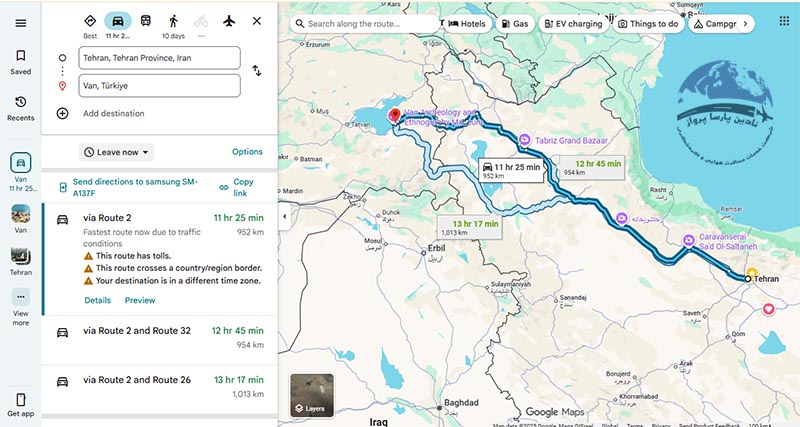
Task: Open the Saved places icon
Action: 20,62
